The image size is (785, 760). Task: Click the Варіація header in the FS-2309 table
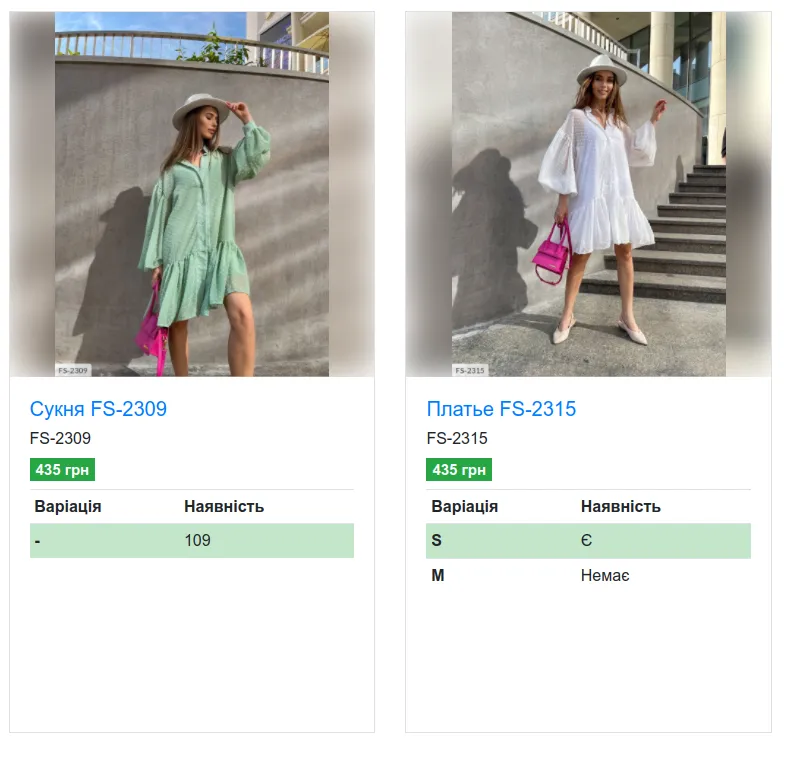tap(68, 507)
